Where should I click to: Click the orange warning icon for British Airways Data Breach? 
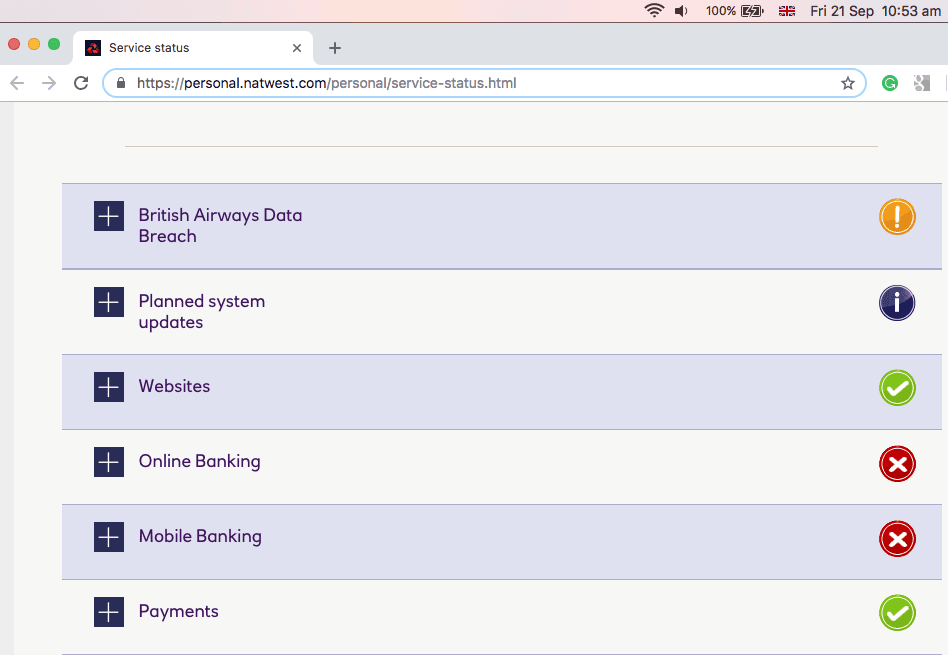[x=897, y=217]
